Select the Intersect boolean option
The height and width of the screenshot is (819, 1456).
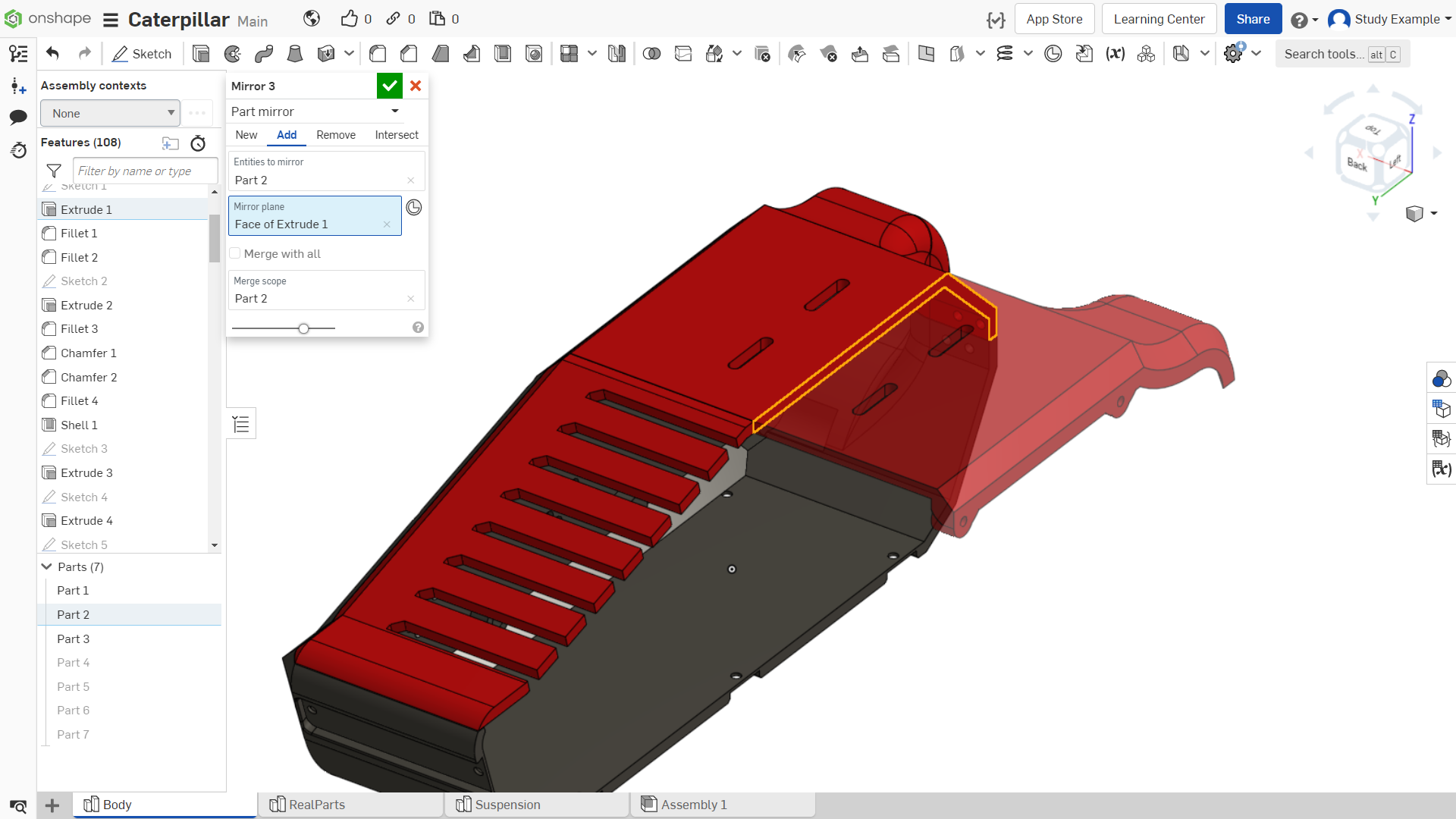click(x=397, y=135)
